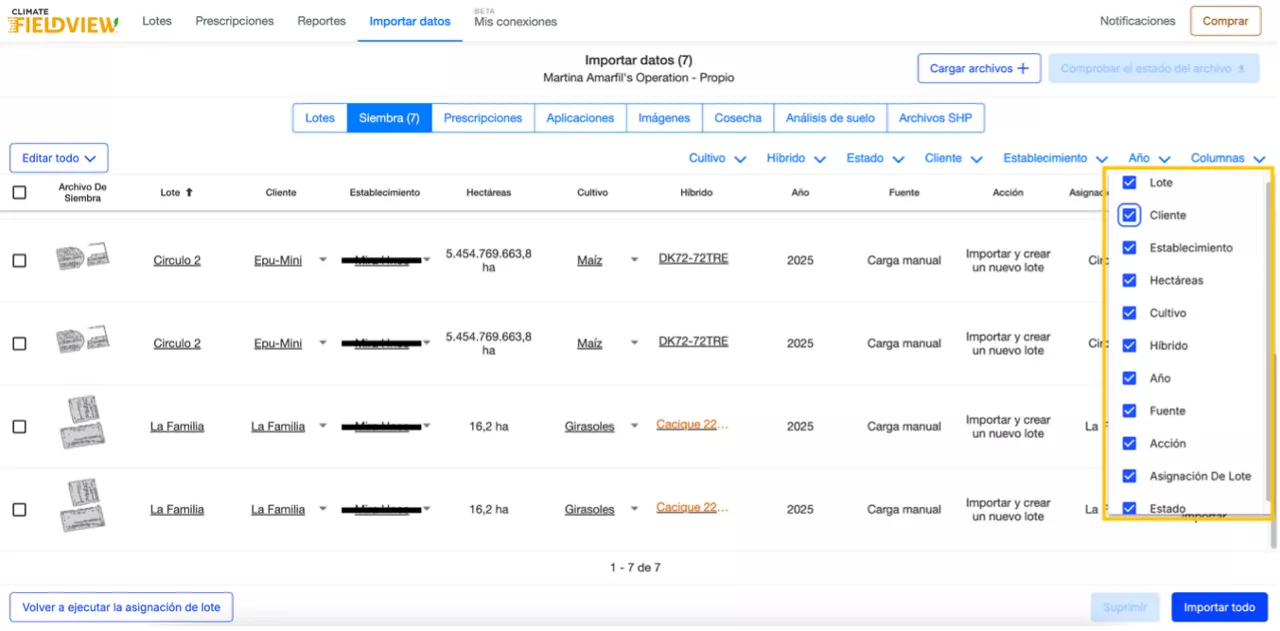Open the Reportes menu in top navigation
Viewport: 1280px width, 631px height.
[x=321, y=21]
